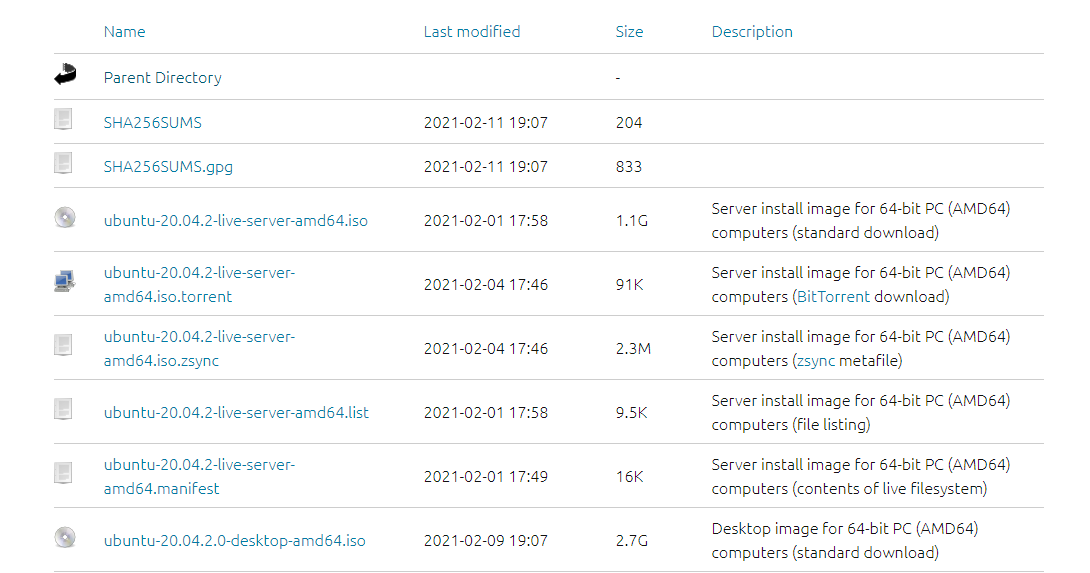Click the file icon for the amd64.manifest row
This screenshot has height=573, width=1090.
pos(63,473)
